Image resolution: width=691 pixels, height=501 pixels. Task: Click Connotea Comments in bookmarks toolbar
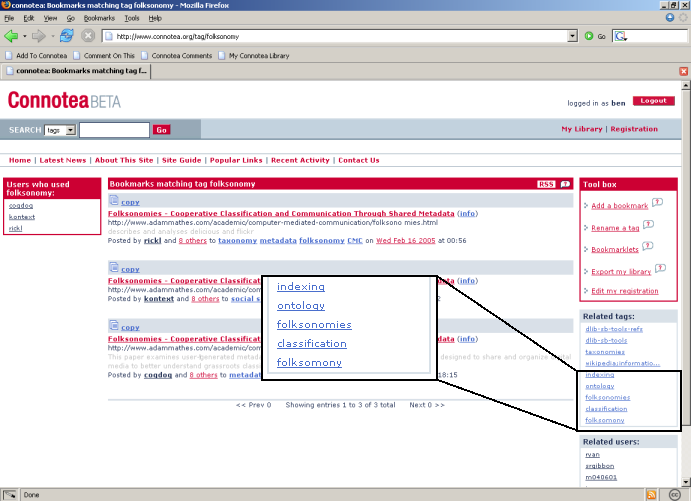(177, 56)
